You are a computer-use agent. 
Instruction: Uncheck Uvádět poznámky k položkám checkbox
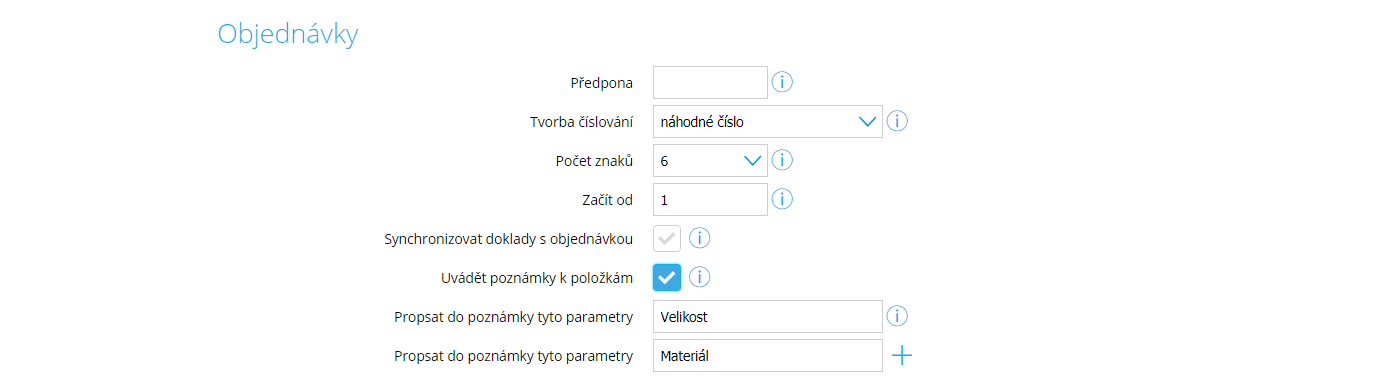click(x=667, y=277)
